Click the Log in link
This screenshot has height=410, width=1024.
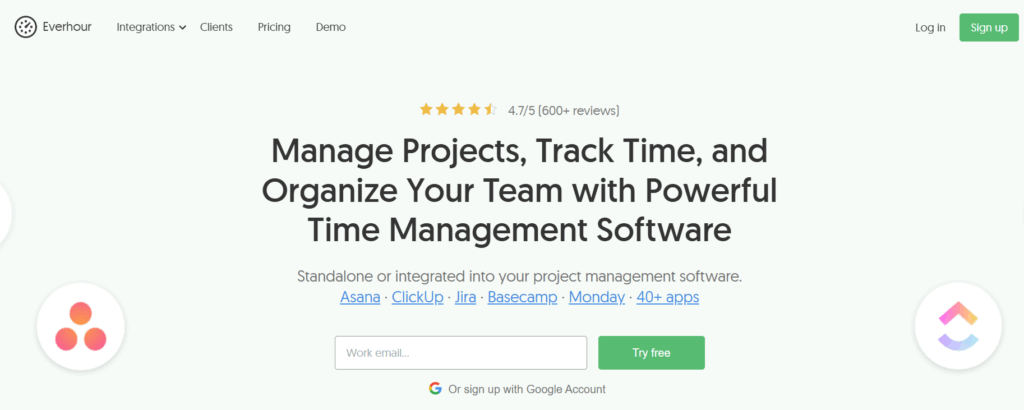click(x=930, y=27)
